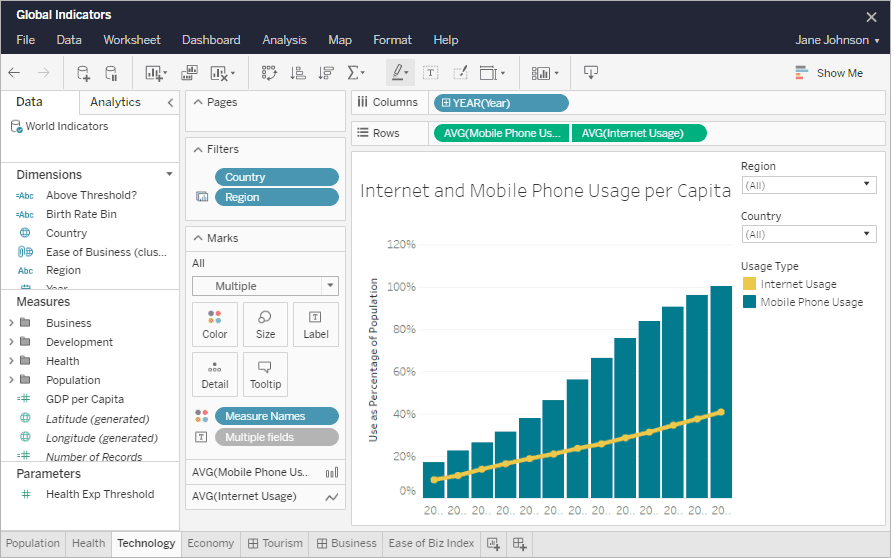Collapse the data pane with the arrow
The width and height of the screenshot is (894, 558).
pos(170,103)
